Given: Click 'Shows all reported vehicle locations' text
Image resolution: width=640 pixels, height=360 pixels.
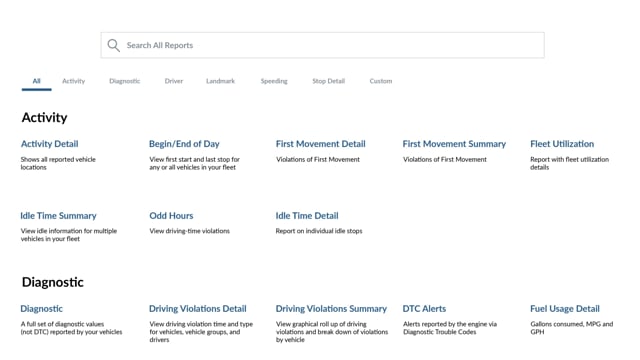Looking at the screenshot, I should 58,163.
